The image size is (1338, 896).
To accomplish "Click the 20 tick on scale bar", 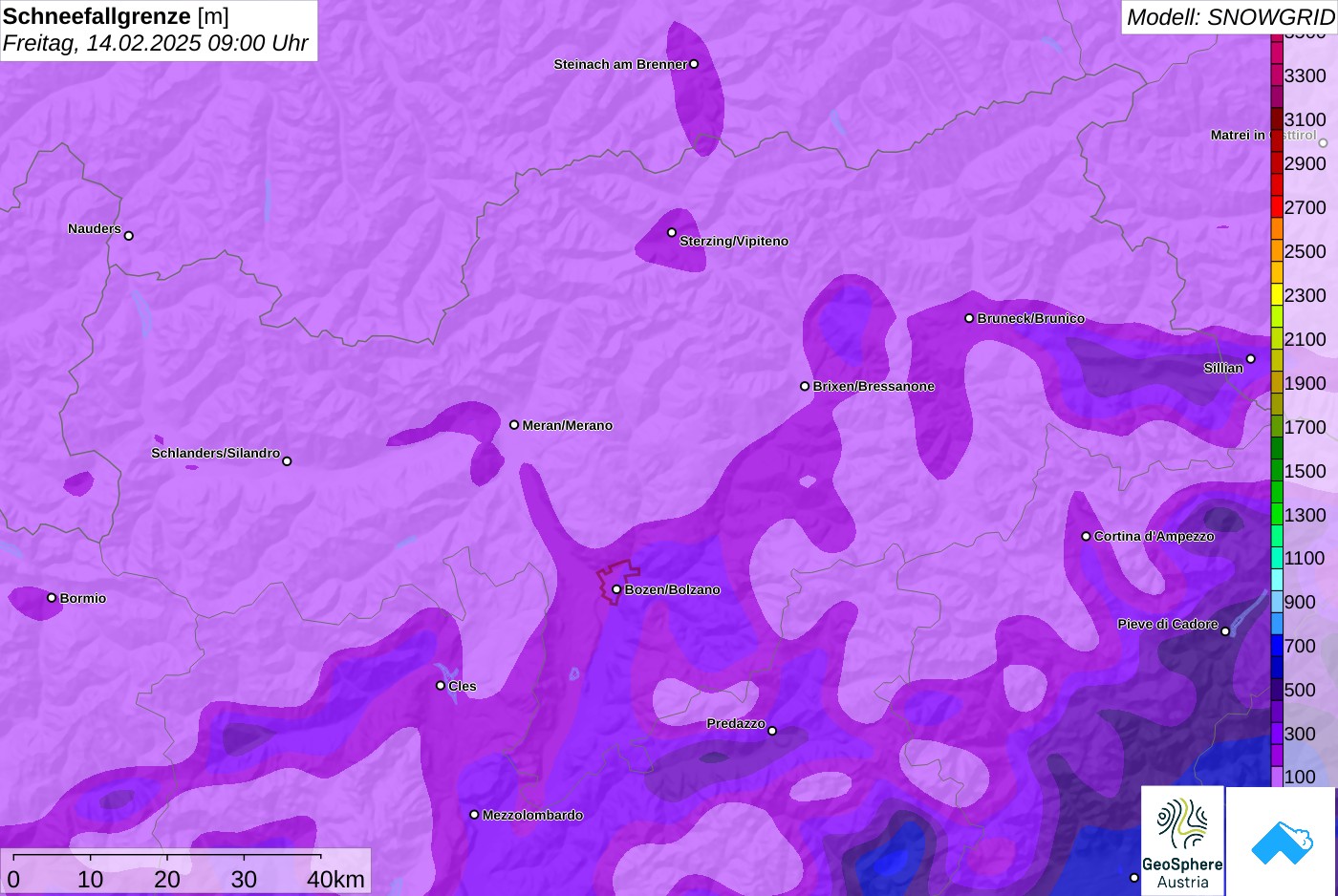I will click(x=167, y=880).
